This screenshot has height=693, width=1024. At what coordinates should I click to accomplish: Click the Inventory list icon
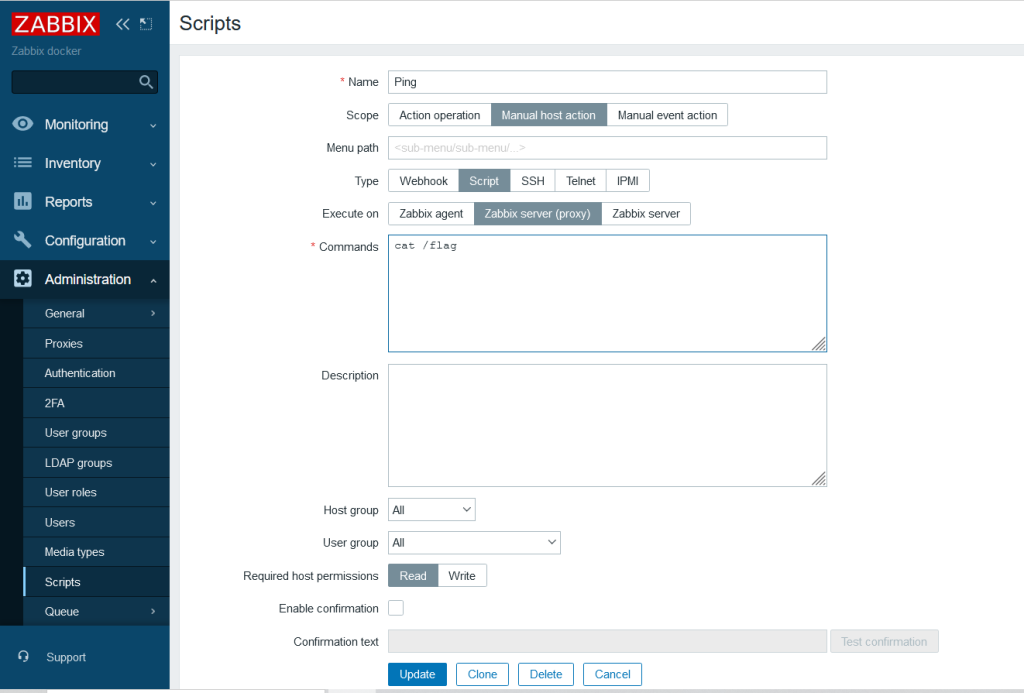[x=23, y=163]
